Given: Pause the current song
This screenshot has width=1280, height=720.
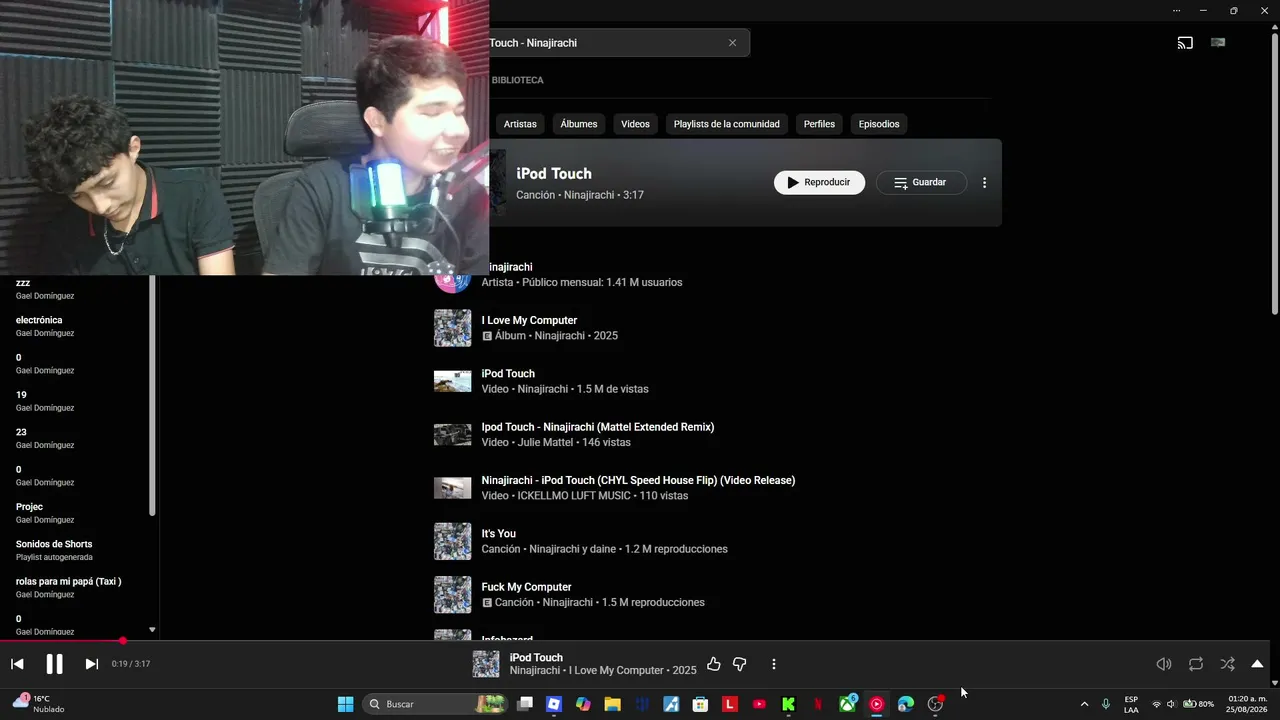Looking at the screenshot, I should click(54, 664).
